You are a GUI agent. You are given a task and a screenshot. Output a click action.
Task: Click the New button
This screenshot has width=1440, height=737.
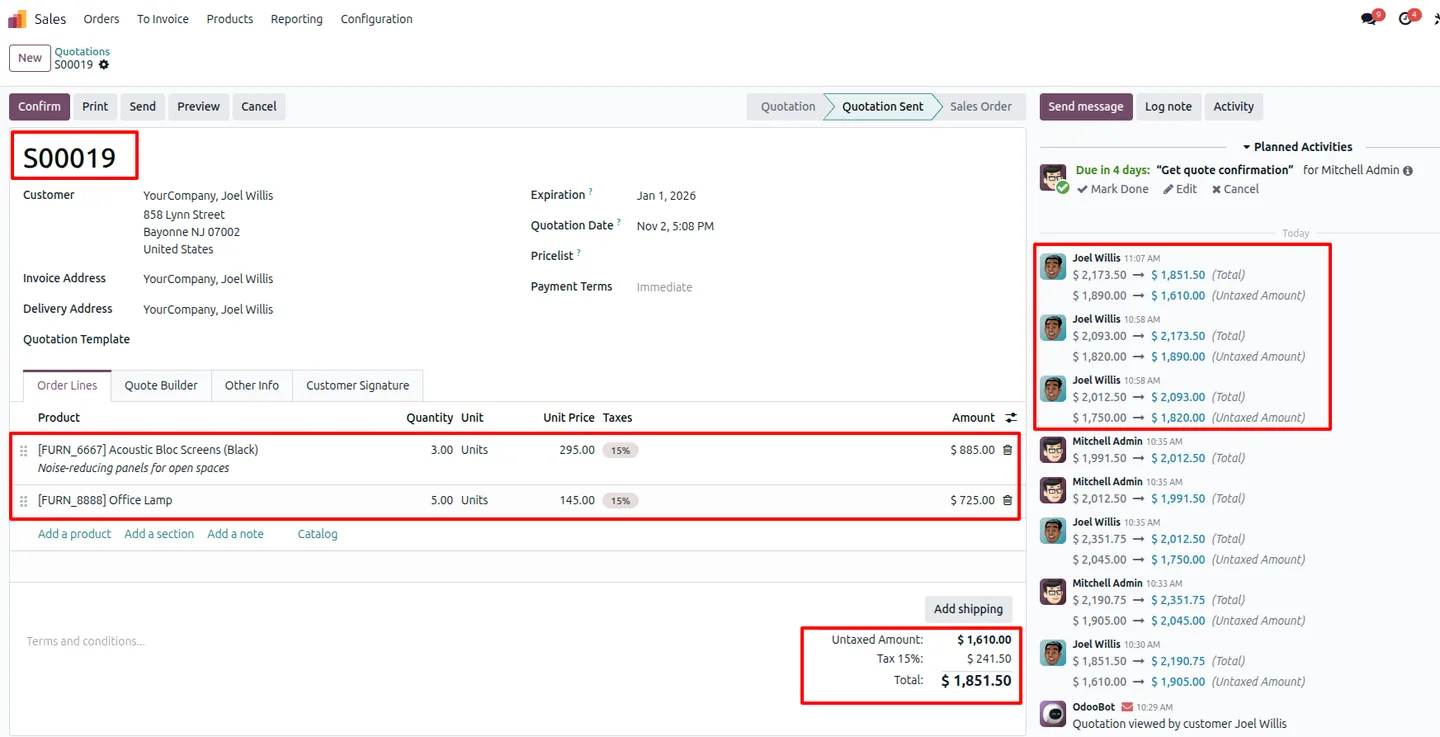point(30,58)
